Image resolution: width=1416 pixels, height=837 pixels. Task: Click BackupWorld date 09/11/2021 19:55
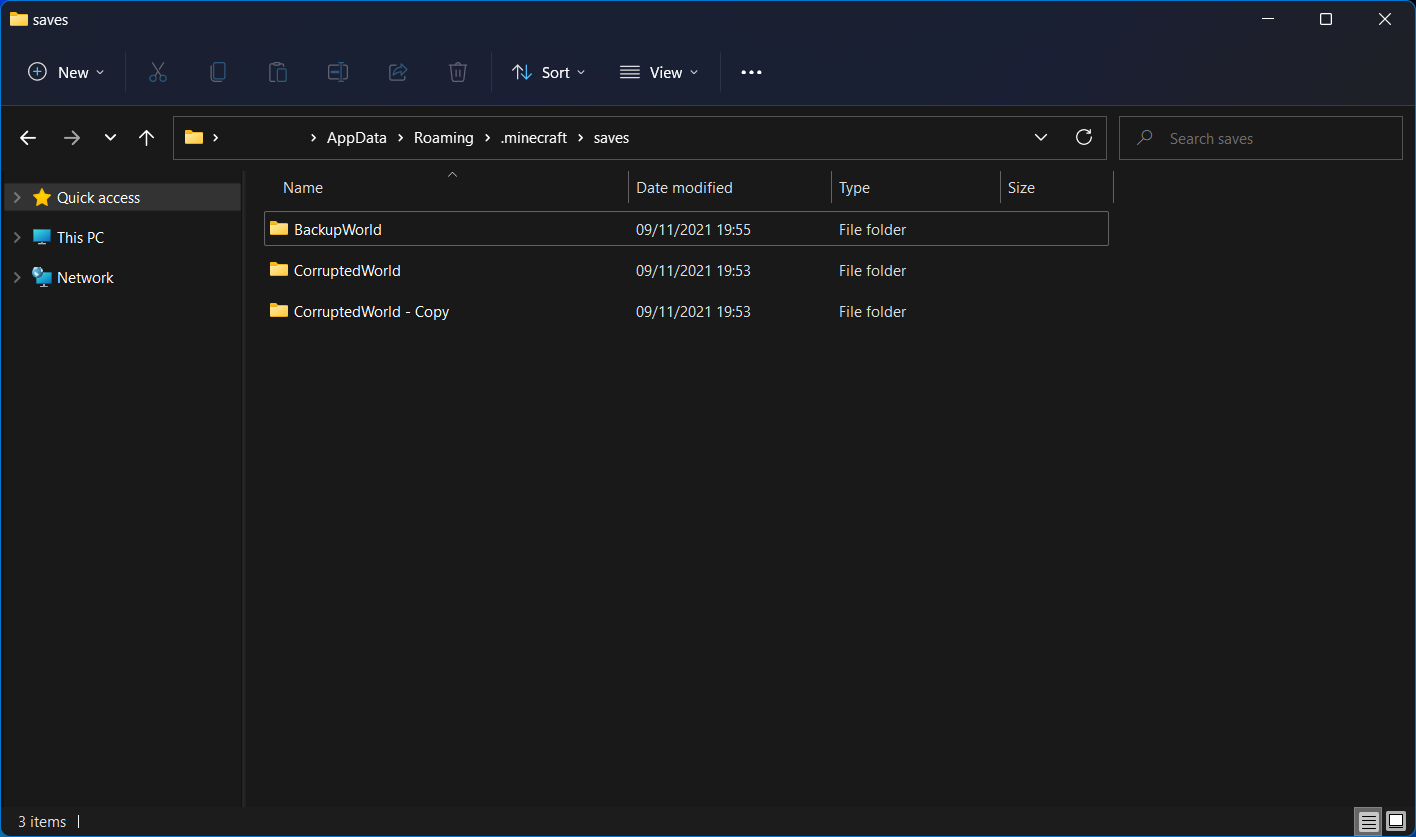click(693, 229)
